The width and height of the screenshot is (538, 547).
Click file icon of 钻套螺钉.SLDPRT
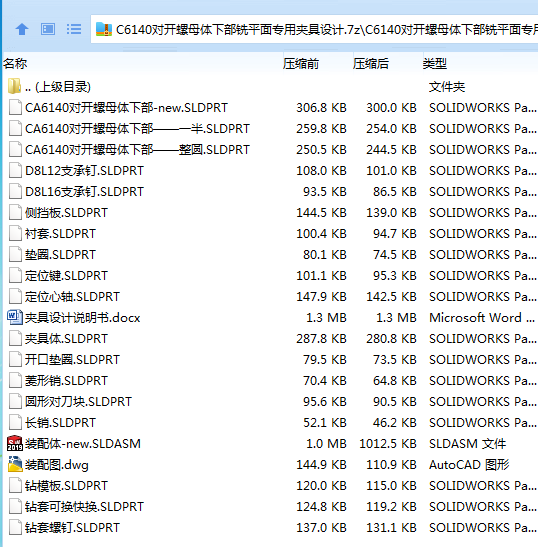click(x=15, y=527)
